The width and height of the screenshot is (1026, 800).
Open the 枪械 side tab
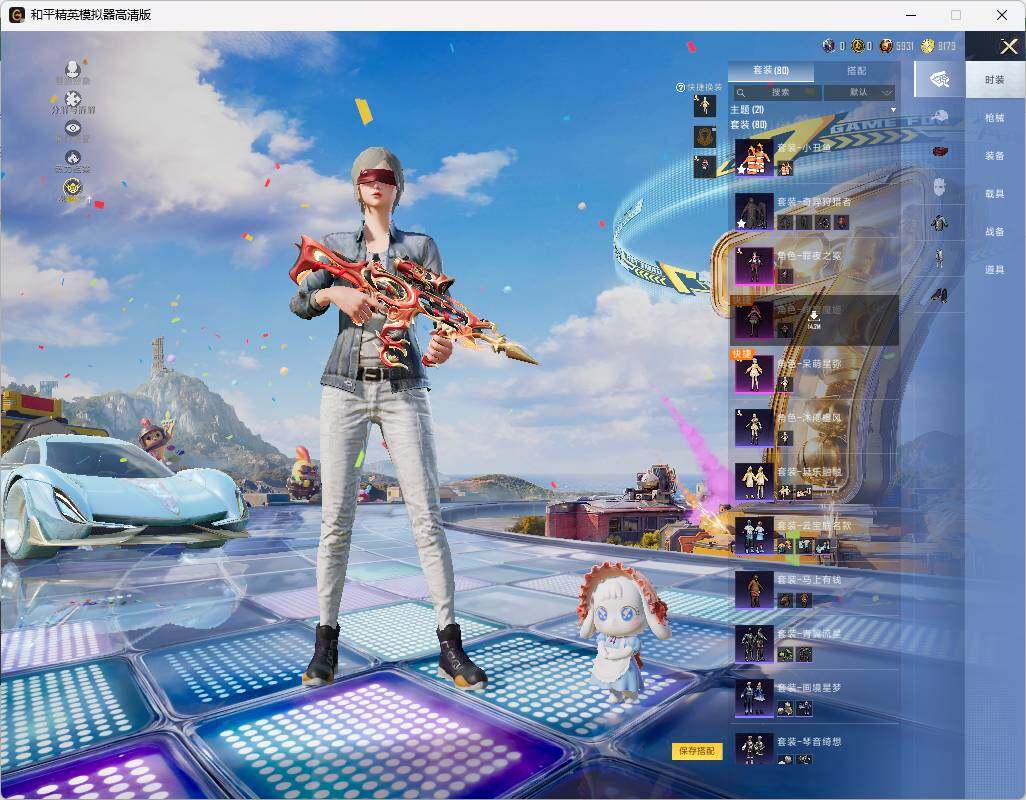pyautogui.click(x=995, y=118)
